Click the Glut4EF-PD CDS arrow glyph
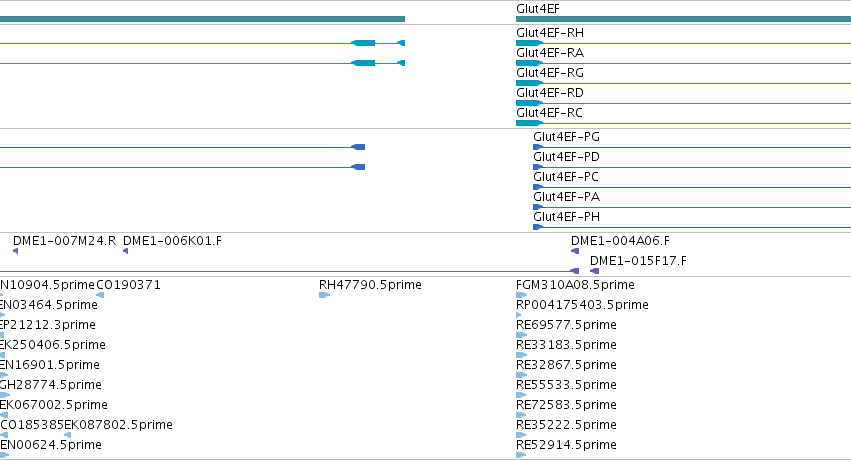The height and width of the screenshot is (460, 851). click(538, 167)
